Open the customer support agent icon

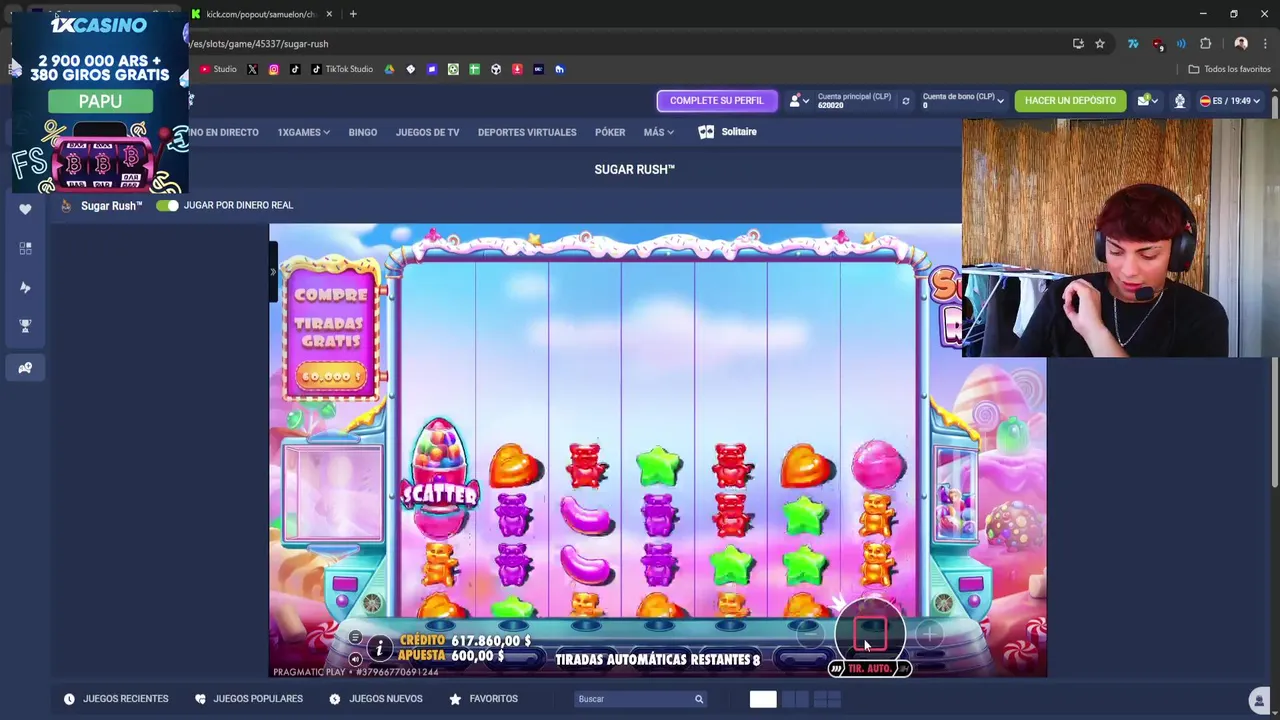click(x=1179, y=101)
